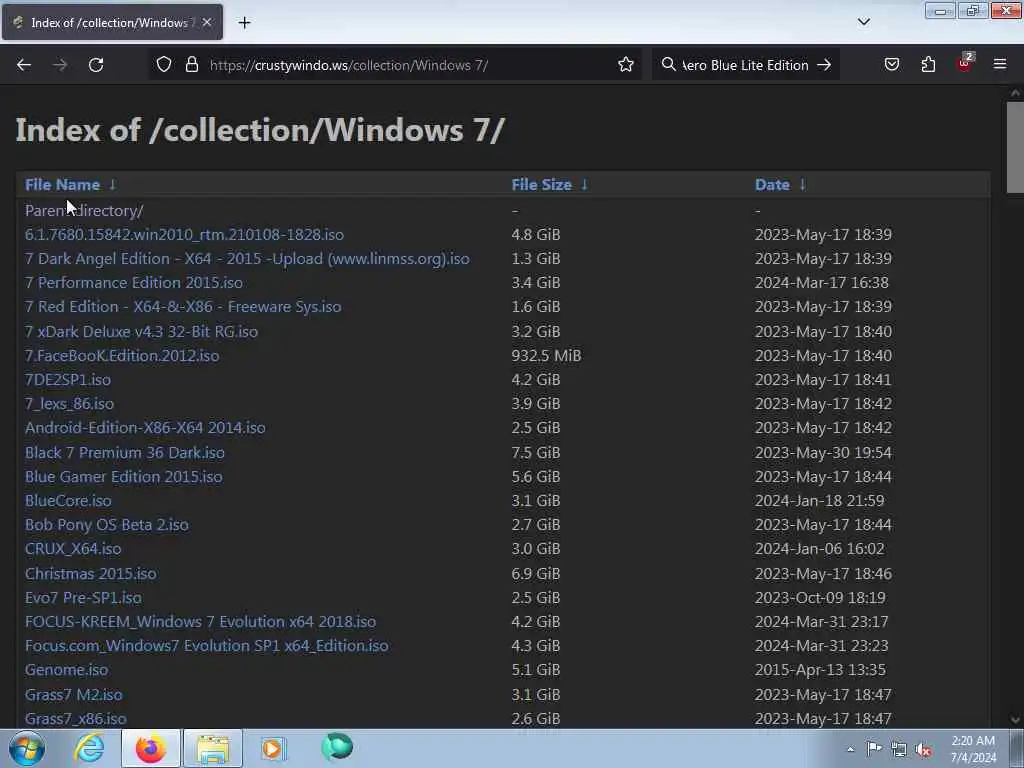Open the Action Center flag icon
Screen dimensions: 1024x768
coord(874,749)
